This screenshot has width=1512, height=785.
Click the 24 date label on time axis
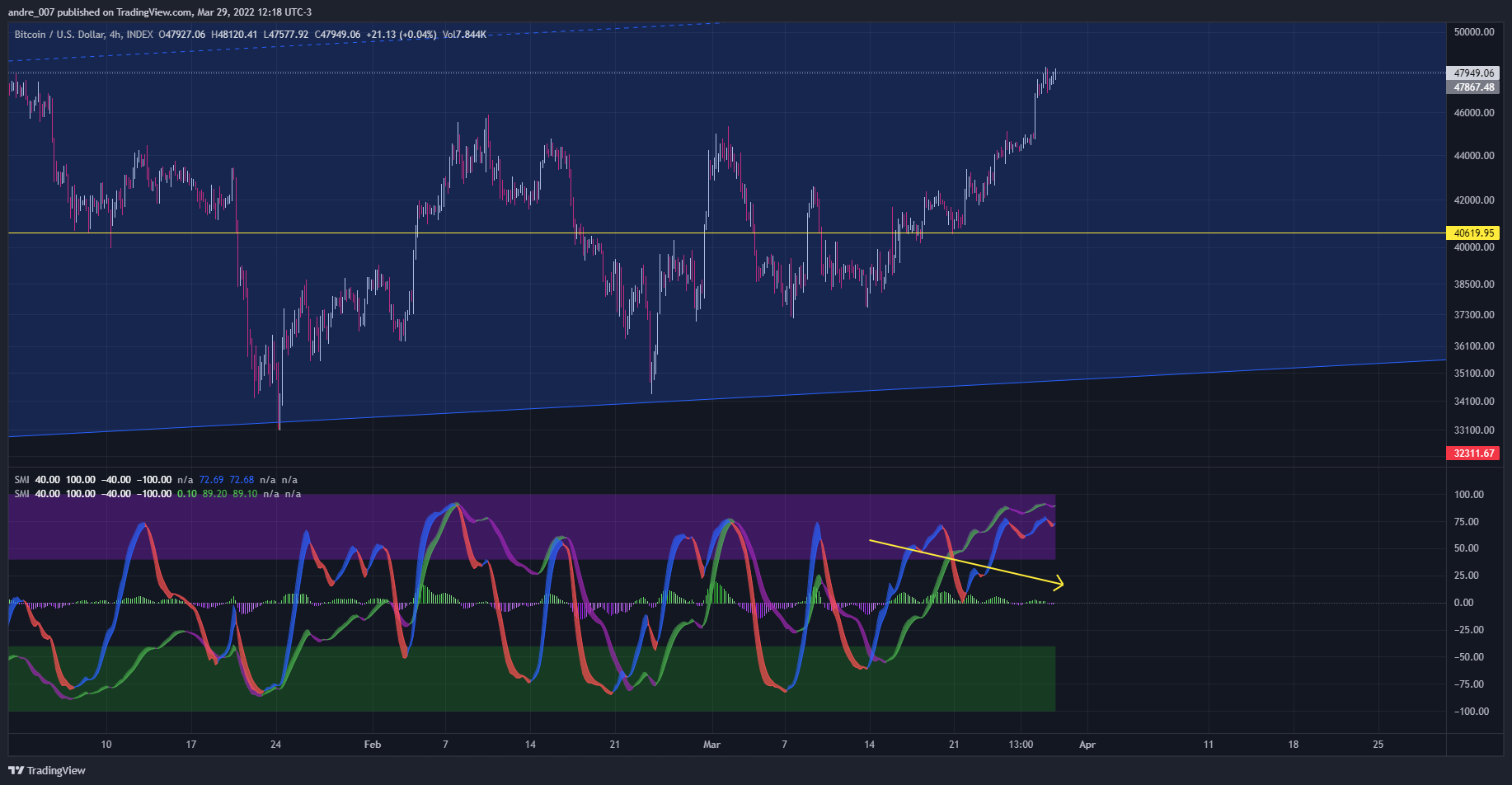pos(276,745)
